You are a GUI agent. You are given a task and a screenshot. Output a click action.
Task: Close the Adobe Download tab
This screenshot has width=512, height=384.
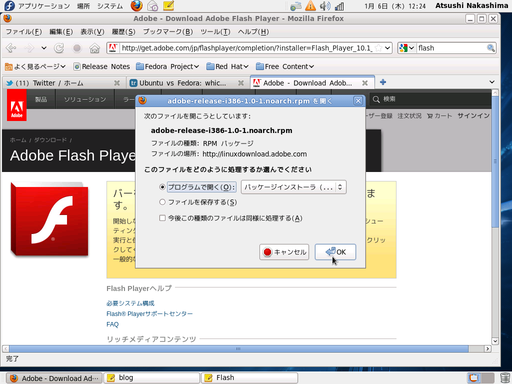coord(365,83)
